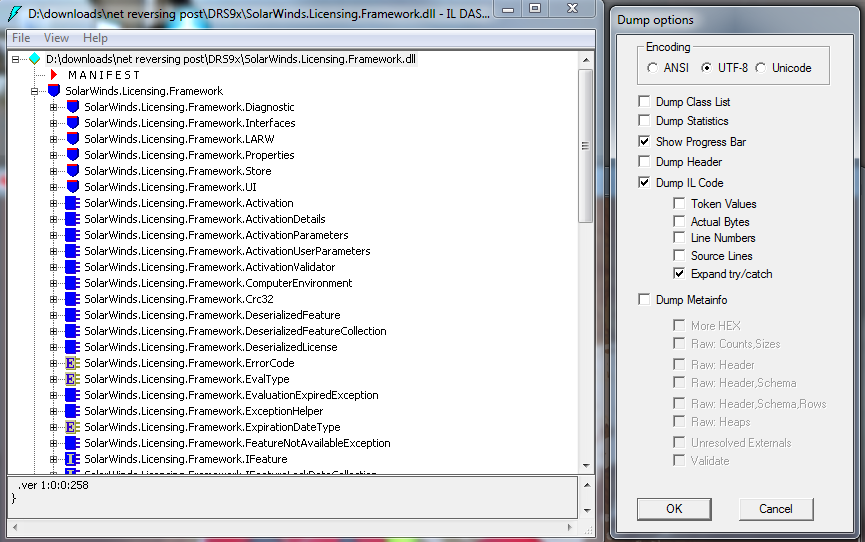Uncheck Dump IL Code option
This screenshot has width=865, height=542.
click(644, 182)
